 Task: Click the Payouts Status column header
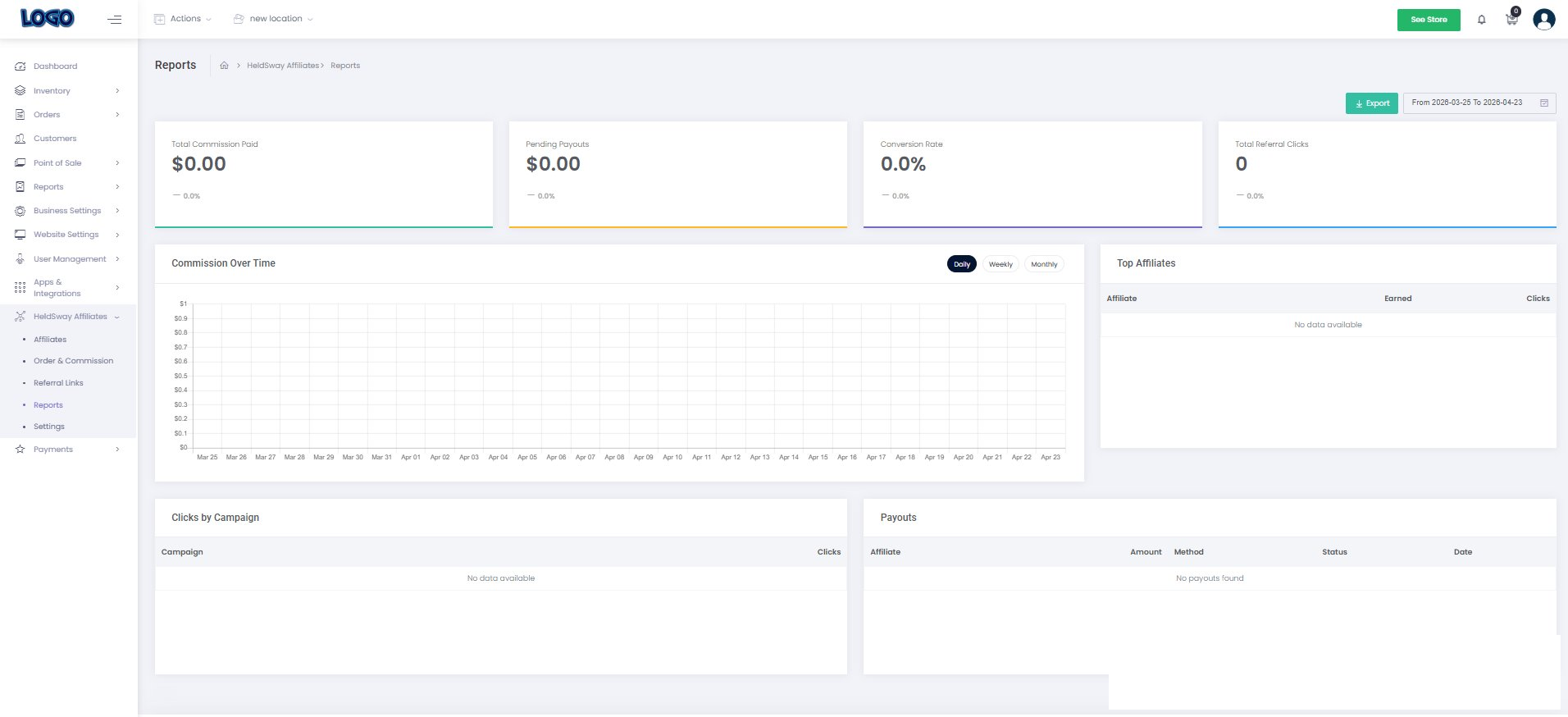[1334, 552]
